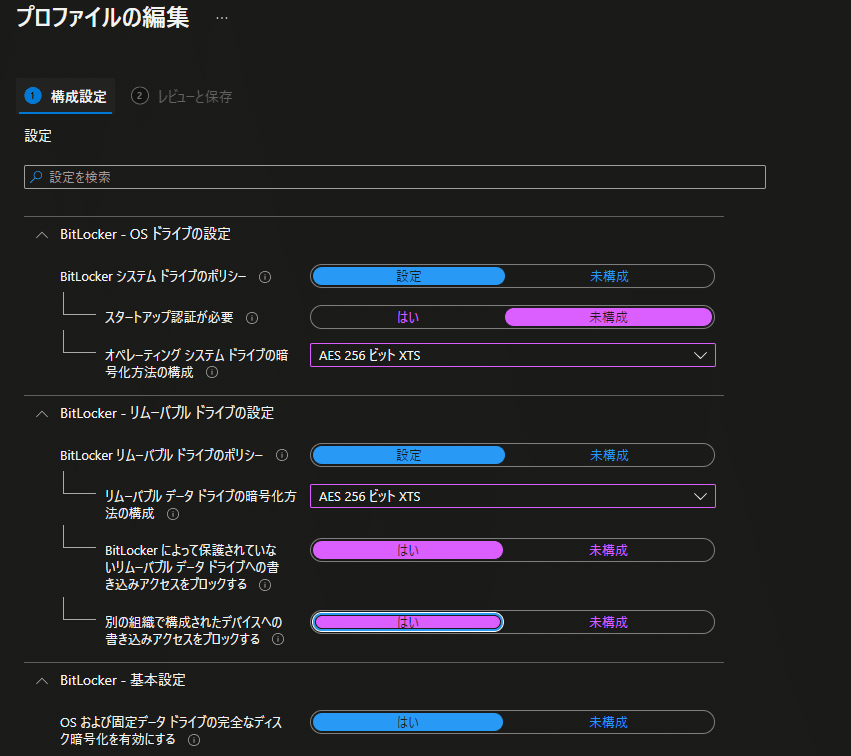Open the ellipsis menu next to プロファイルの編集

click(221, 18)
